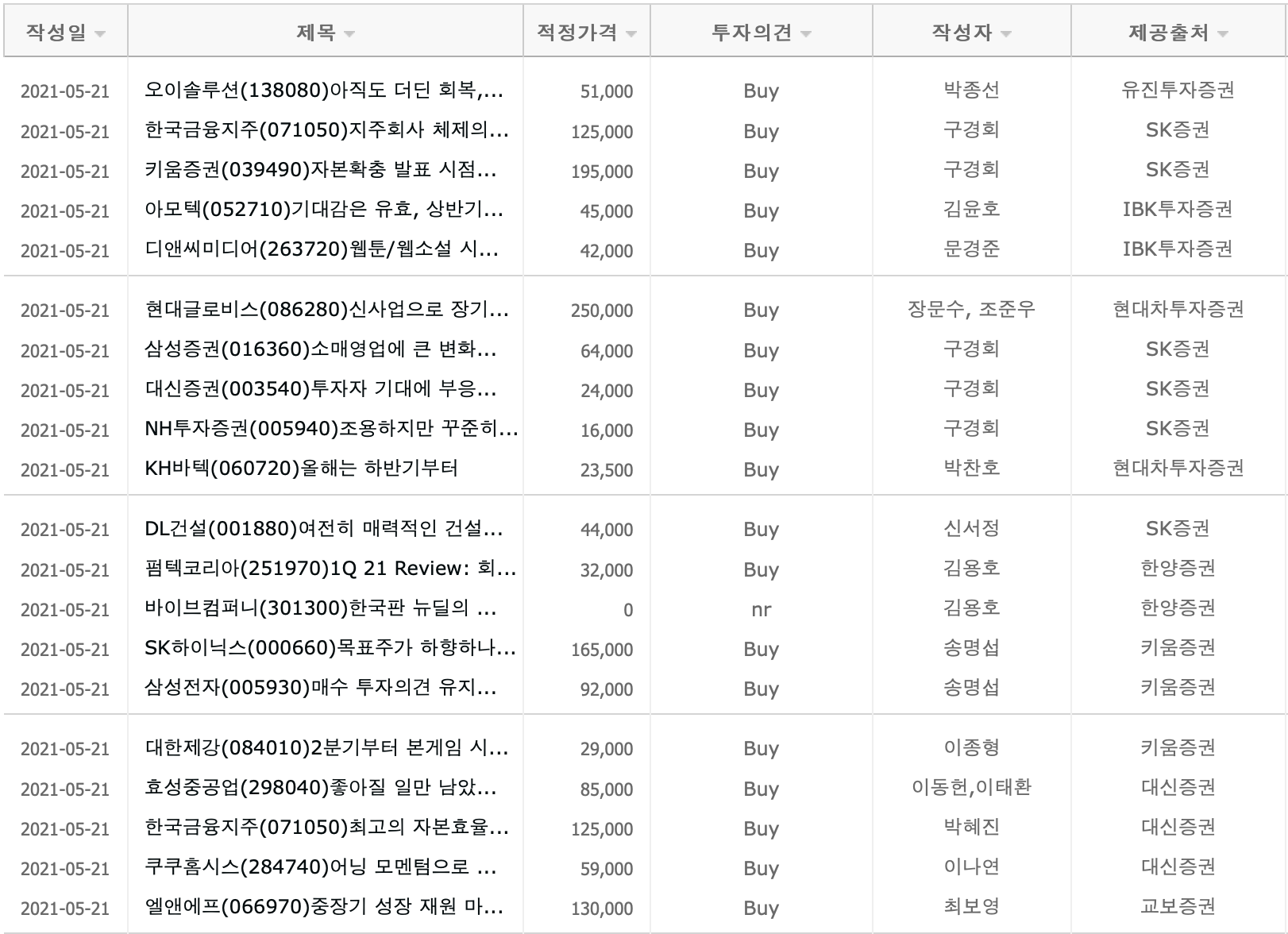
Task: Open the 키움증권(039490) report title
Action: tap(321, 170)
